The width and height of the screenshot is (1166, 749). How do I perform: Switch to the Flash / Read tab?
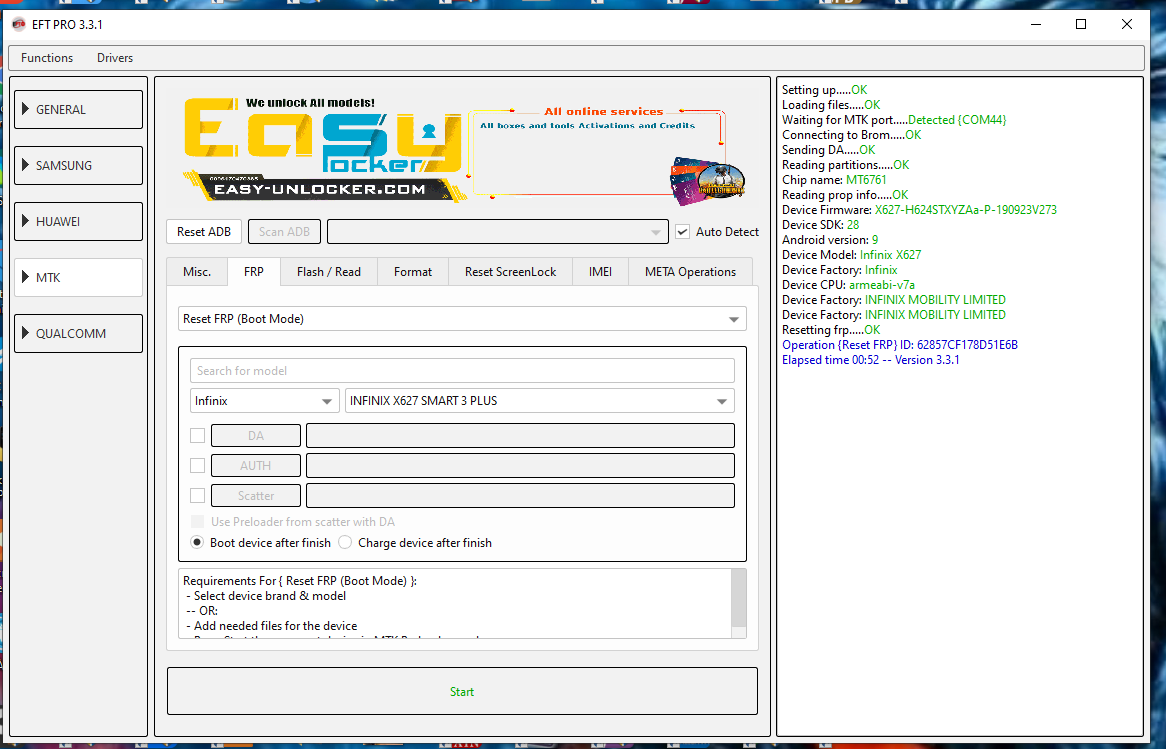329,271
